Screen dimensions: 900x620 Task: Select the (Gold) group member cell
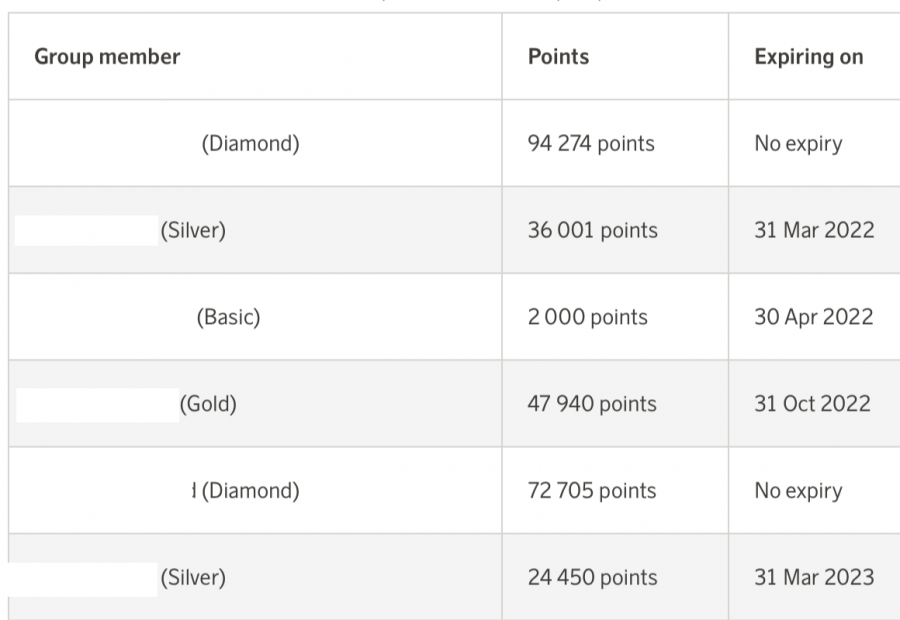(208, 405)
